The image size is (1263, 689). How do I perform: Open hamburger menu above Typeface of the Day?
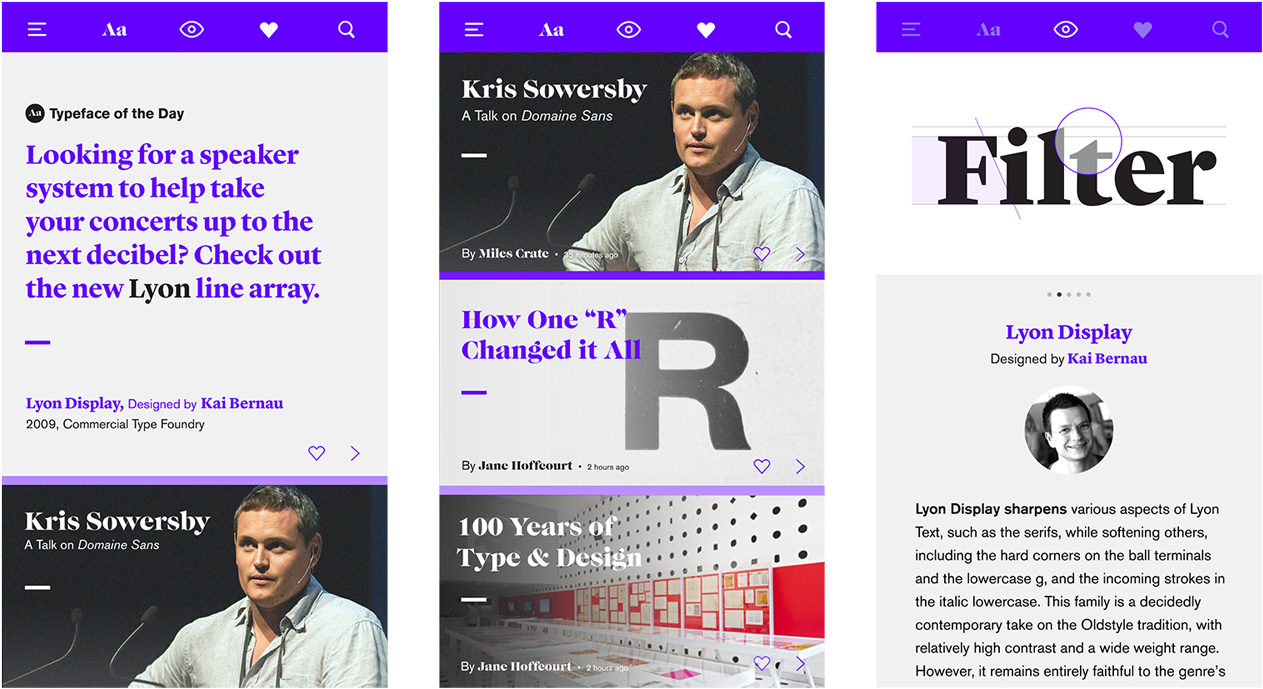click(x=38, y=30)
